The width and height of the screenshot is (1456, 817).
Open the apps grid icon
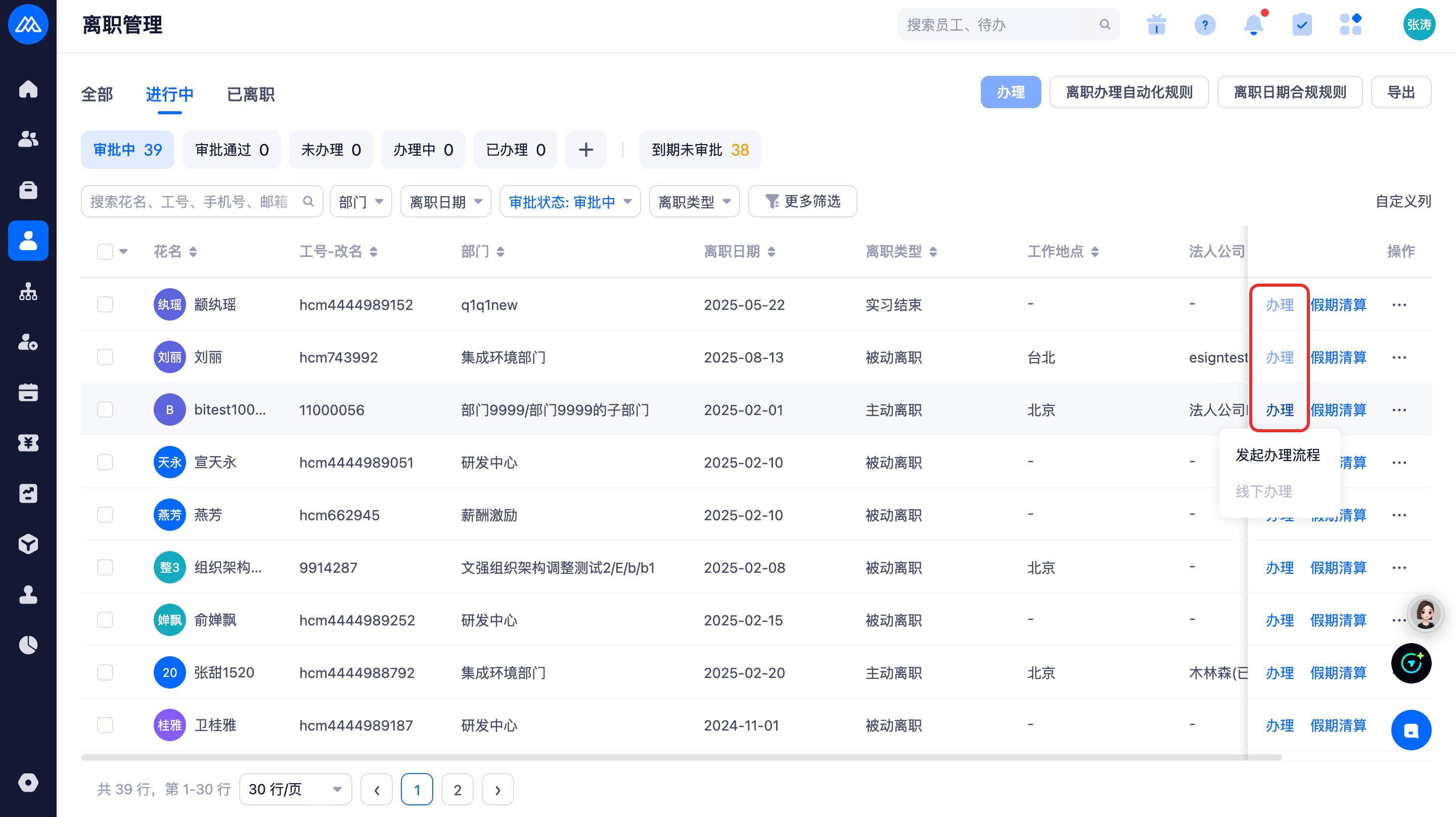(x=1350, y=25)
